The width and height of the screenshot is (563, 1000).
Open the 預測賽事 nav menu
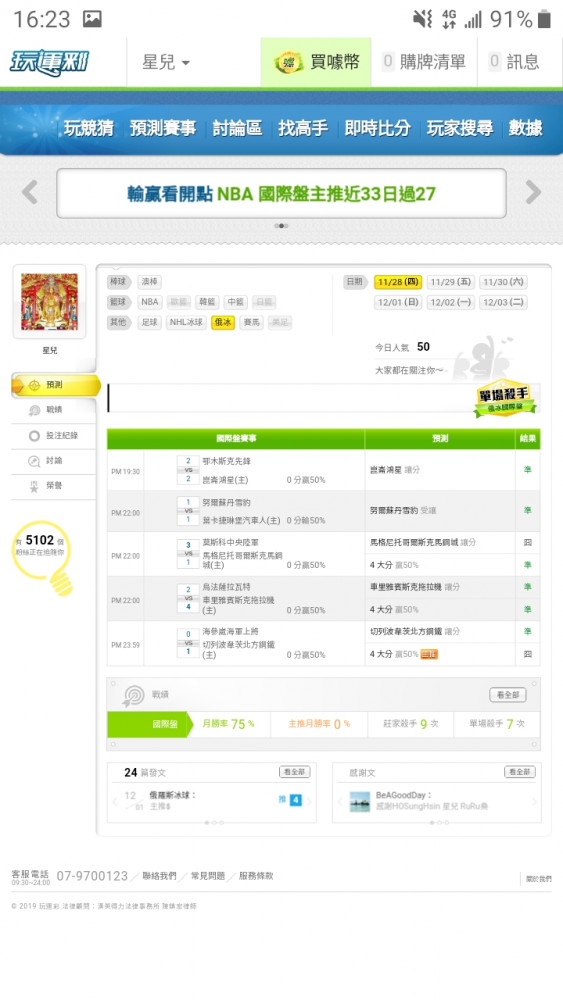click(x=163, y=128)
